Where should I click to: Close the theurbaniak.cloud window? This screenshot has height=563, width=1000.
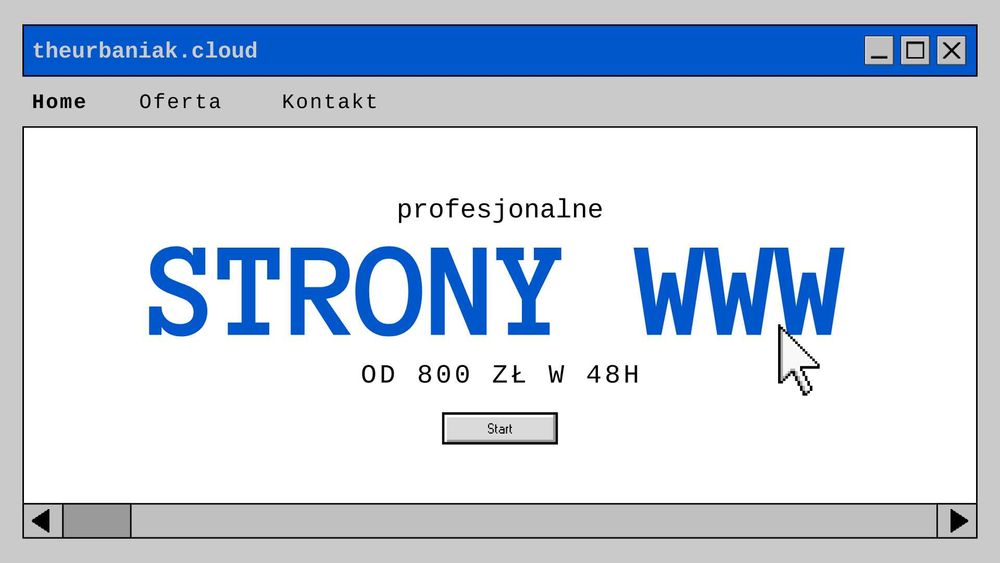coord(951,50)
